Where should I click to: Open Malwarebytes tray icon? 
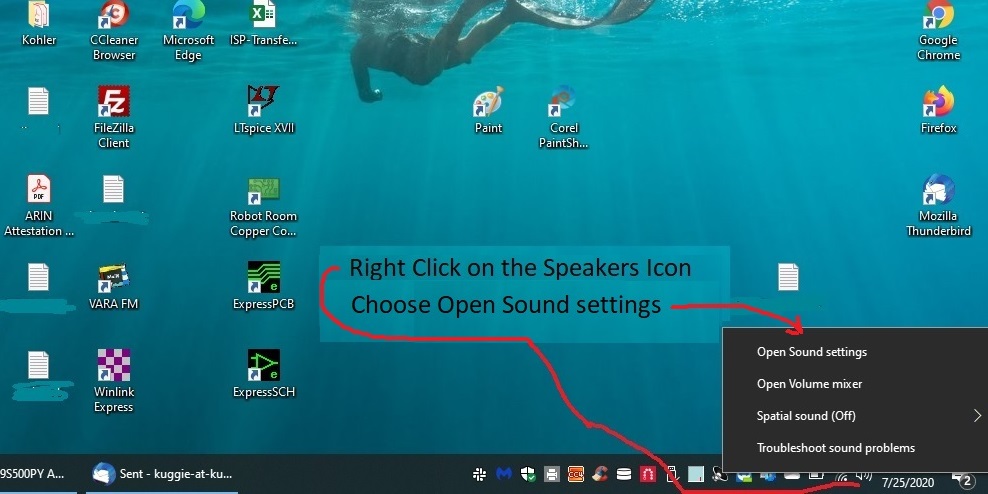tap(503, 474)
